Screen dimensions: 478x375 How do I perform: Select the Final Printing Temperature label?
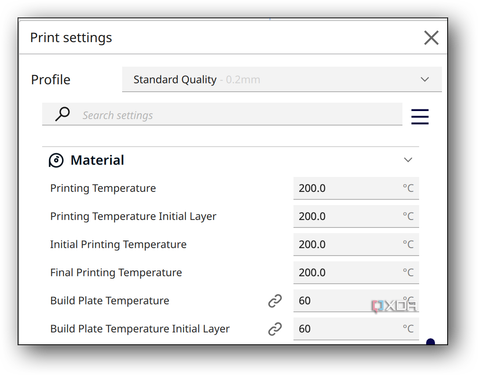pyautogui.click(x=116, y=273)
